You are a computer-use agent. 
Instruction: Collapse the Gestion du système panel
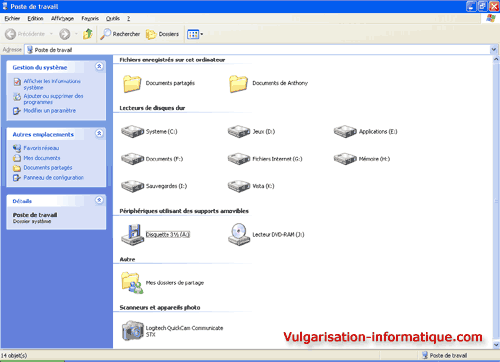pos(99,66)
